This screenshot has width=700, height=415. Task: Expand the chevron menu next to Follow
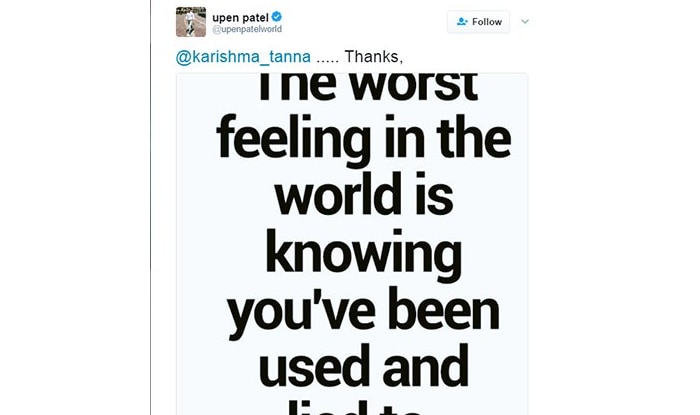[x=525, y=21]
